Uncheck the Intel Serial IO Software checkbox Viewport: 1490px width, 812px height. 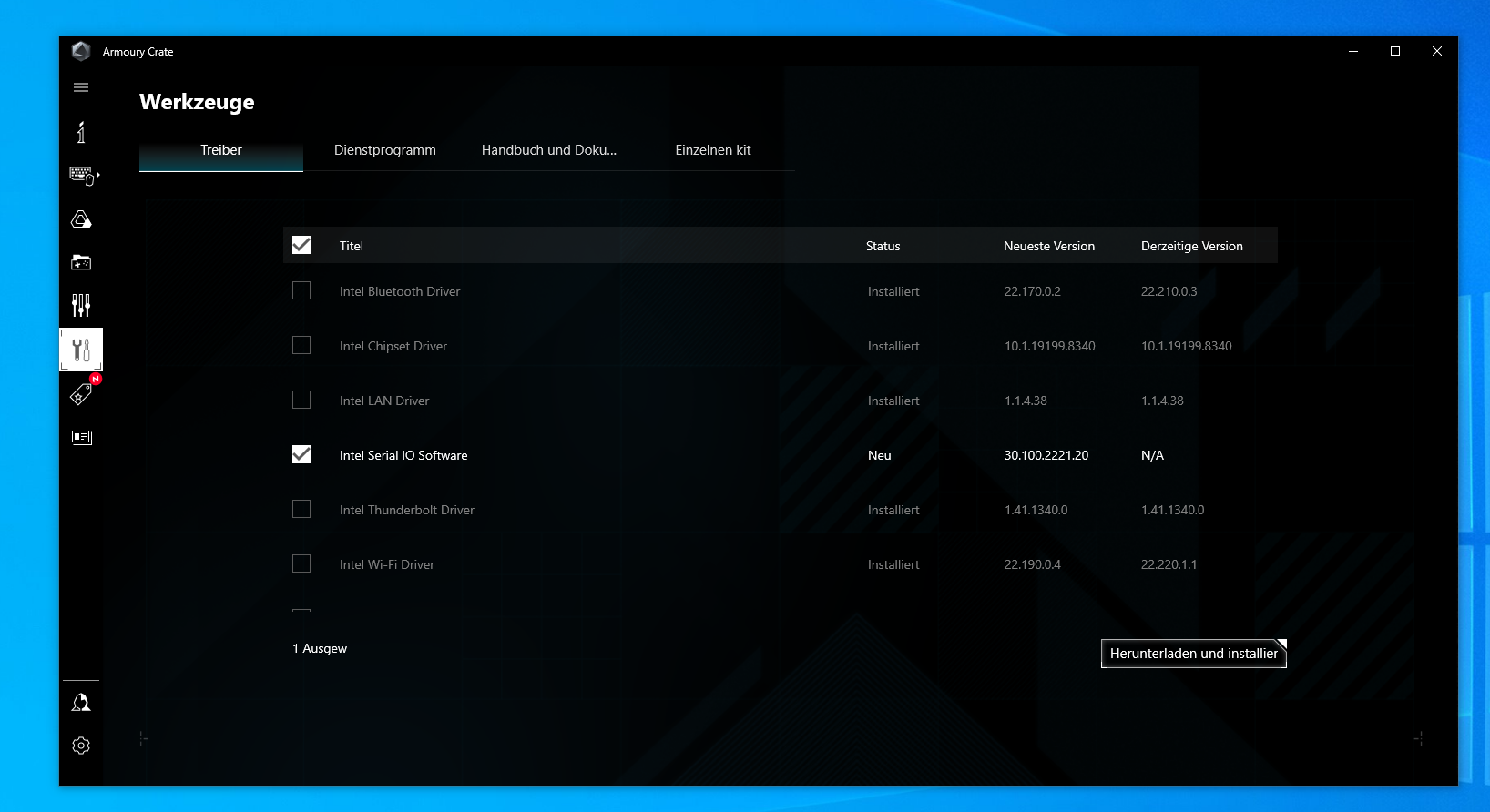coord(301,454)
